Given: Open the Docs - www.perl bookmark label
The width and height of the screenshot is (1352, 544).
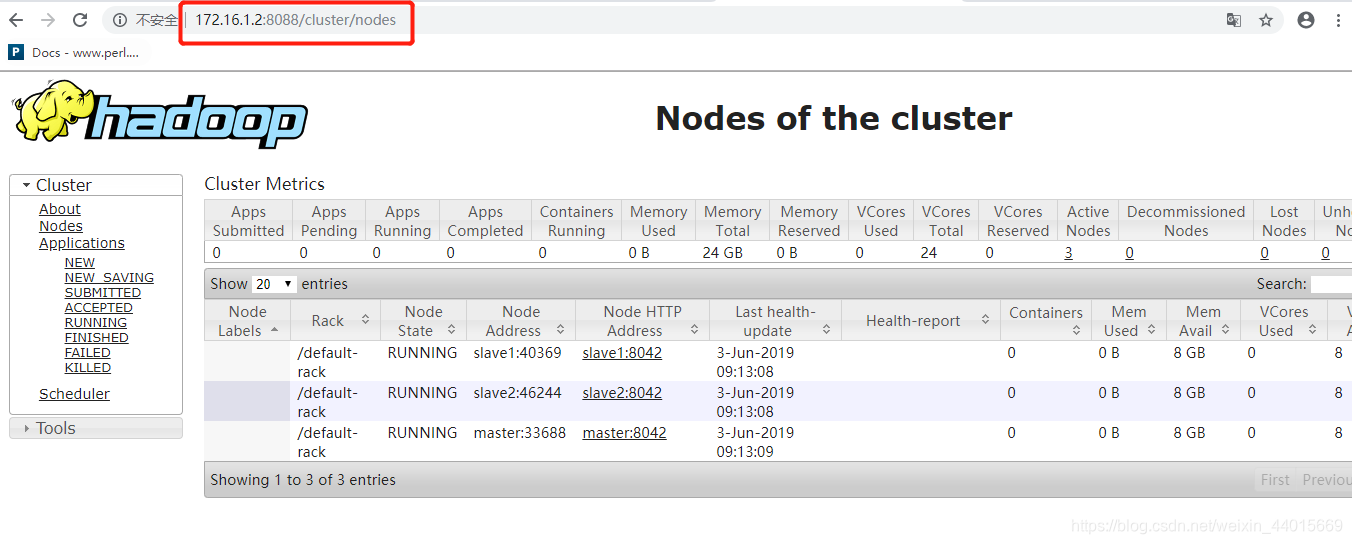Looking at the screenshot, I should [x=85, y=52].
